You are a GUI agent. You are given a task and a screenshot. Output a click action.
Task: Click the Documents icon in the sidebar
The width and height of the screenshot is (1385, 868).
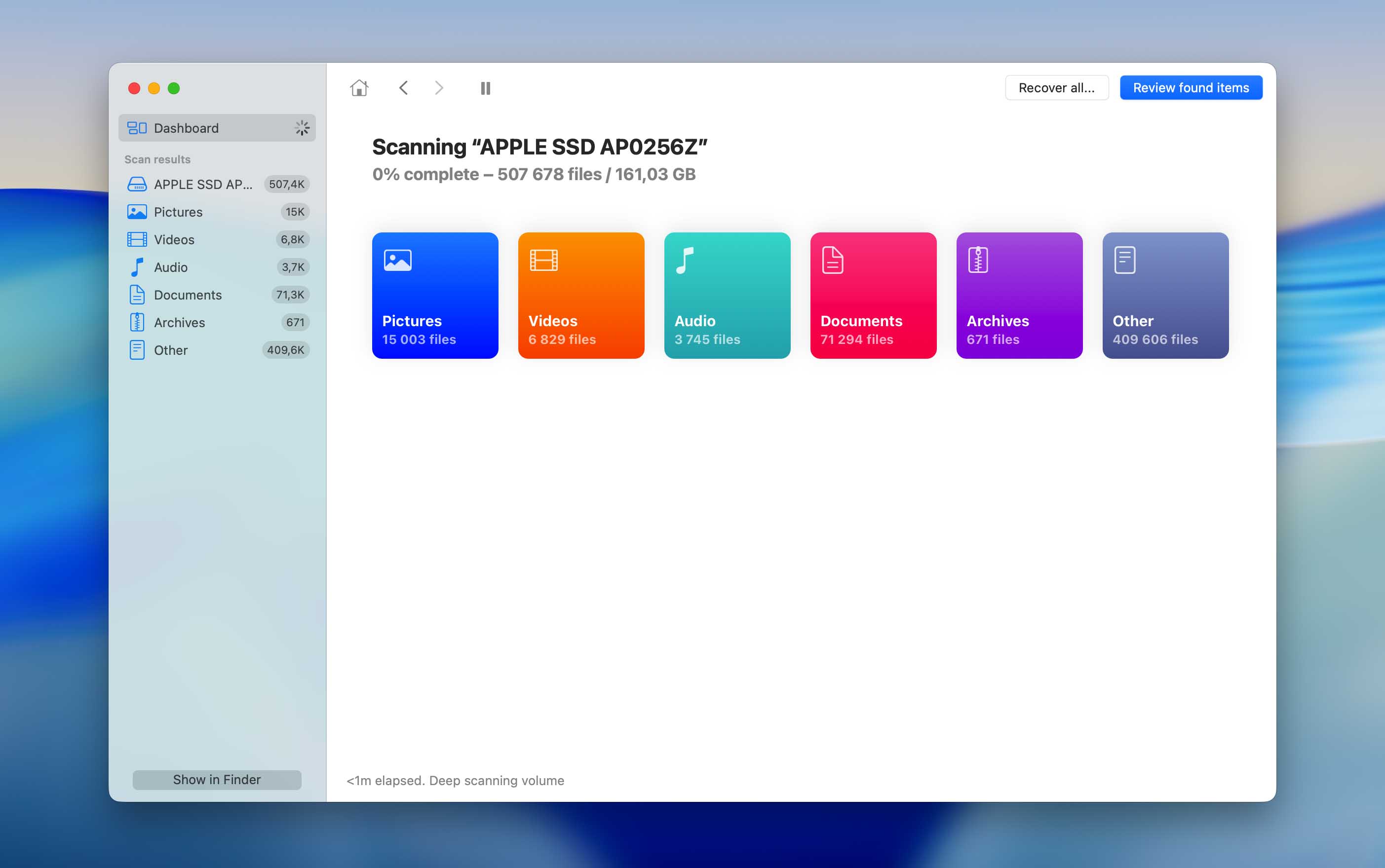tap(136, 295)
